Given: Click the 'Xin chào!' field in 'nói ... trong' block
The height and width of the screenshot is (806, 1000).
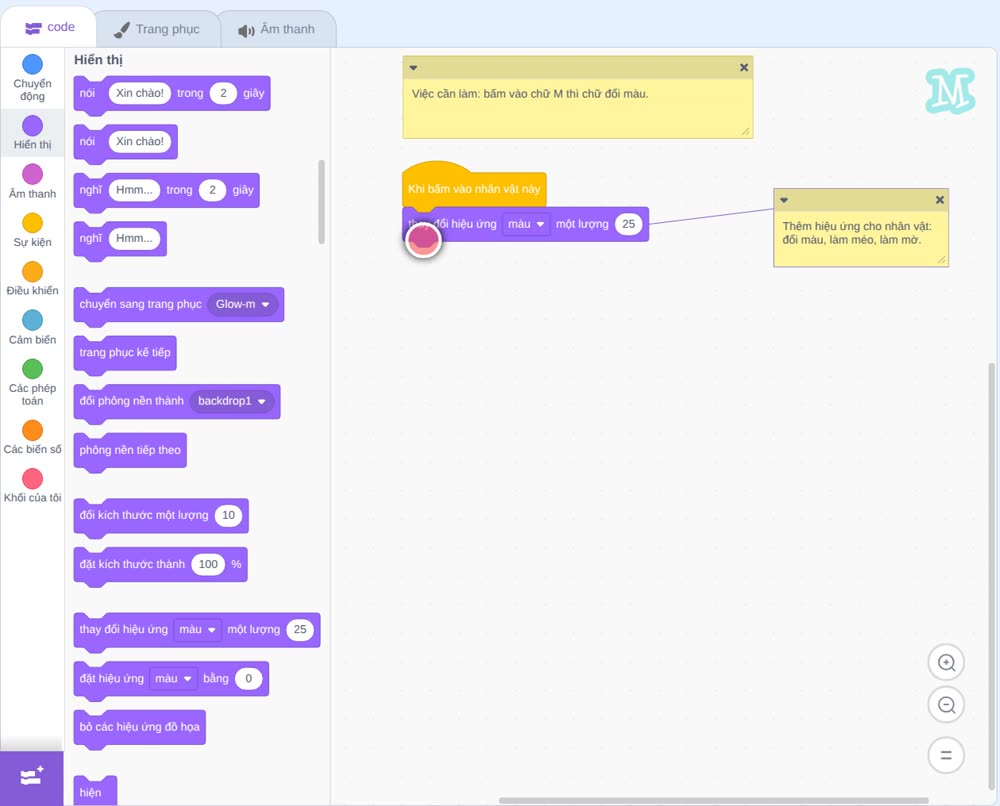Looking at the screenshot, I should (x=140, y=93).
